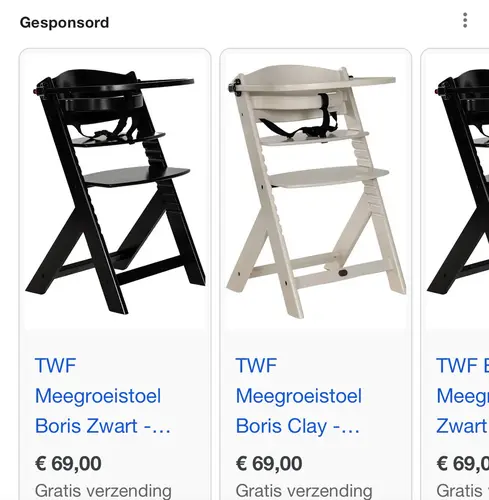
Task: Click the partially visible third chair image
Action: (458, 190)
